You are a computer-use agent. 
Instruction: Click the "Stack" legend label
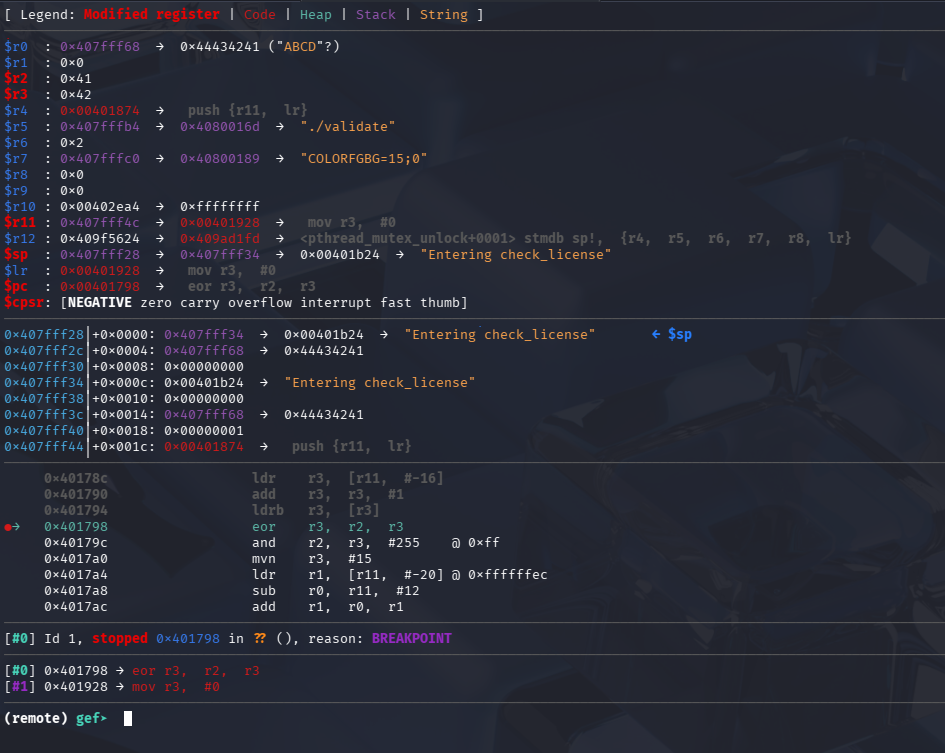[375, 14]
